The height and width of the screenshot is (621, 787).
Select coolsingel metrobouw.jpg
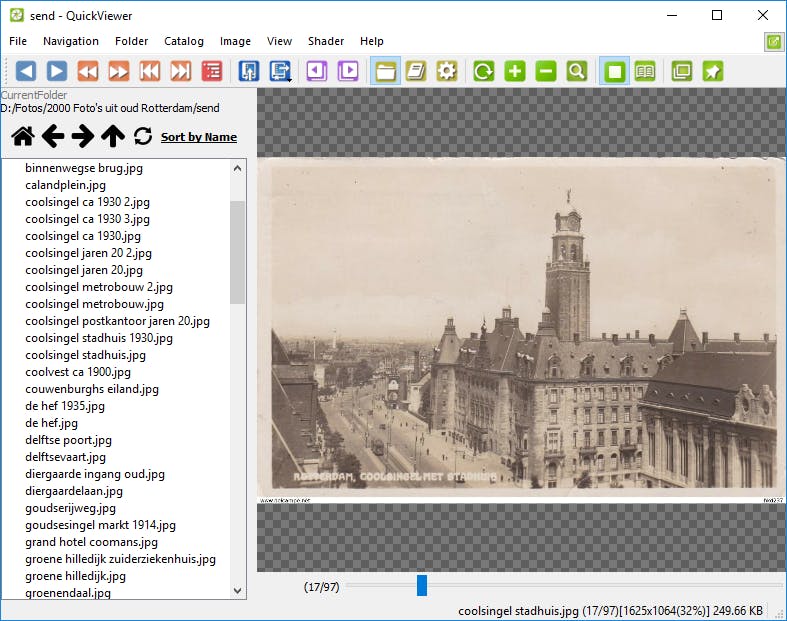click(94, 304)
